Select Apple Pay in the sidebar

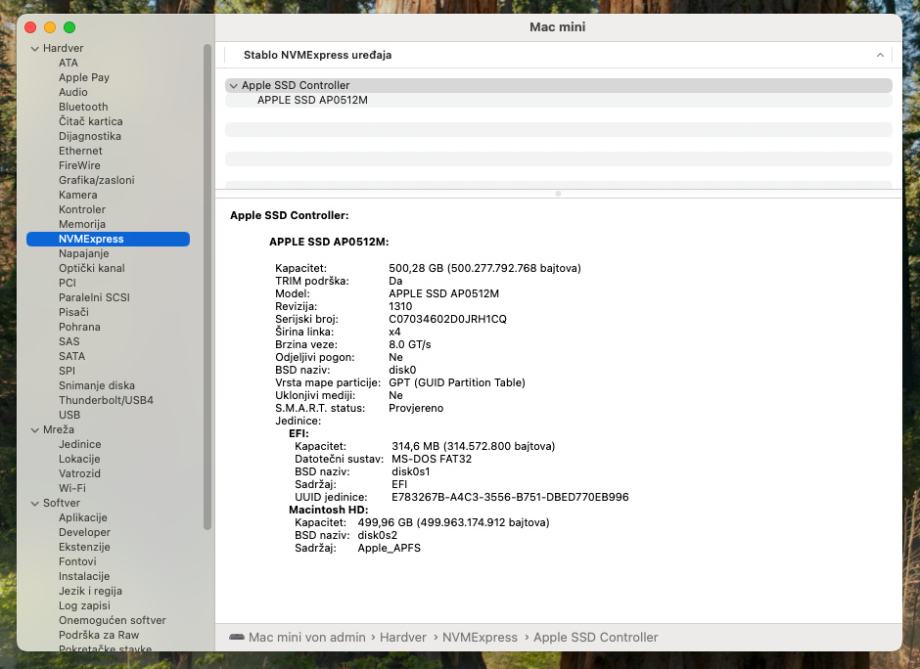tap(84, 77)
